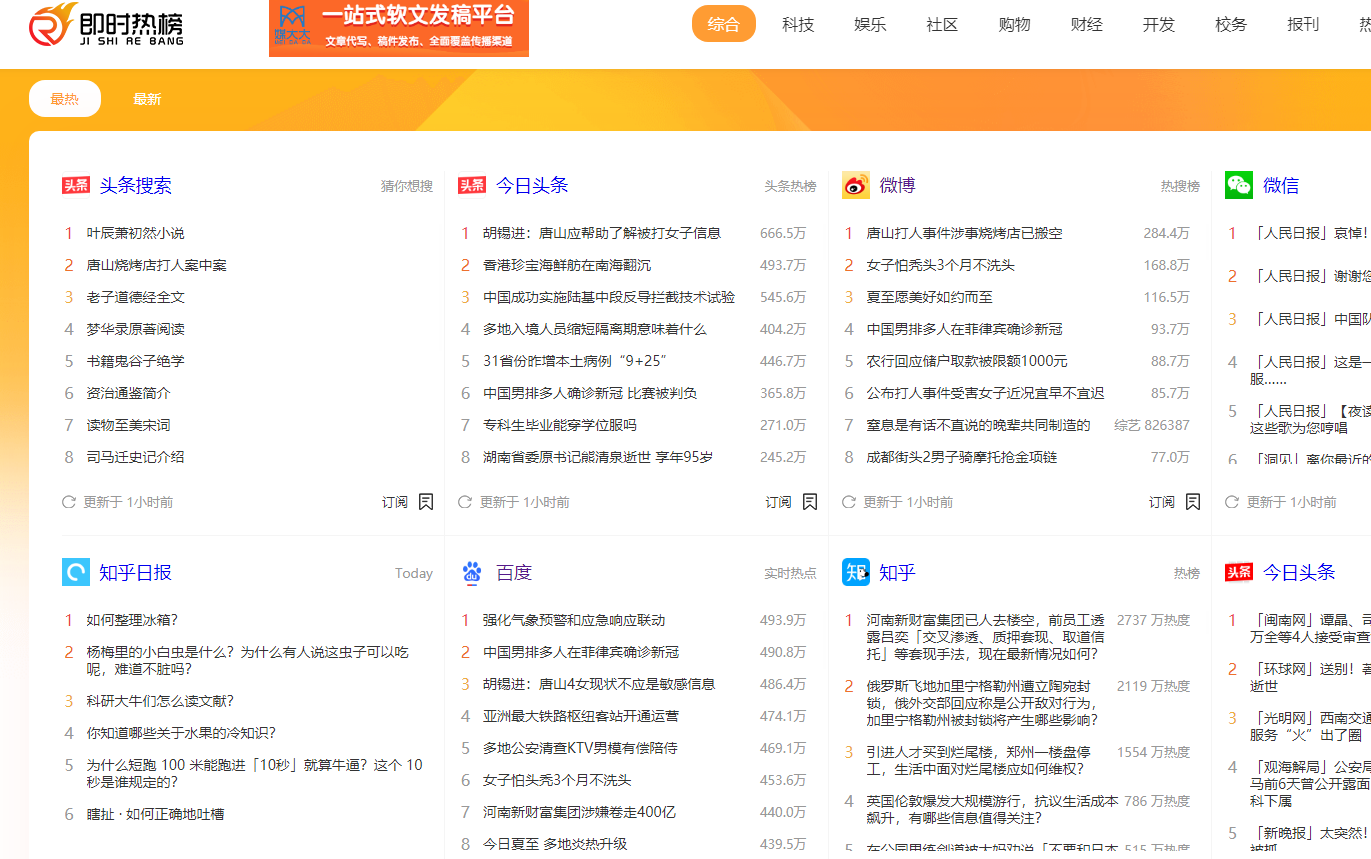
Task: Open the 知乎 card title
Action: coord(898,572)
